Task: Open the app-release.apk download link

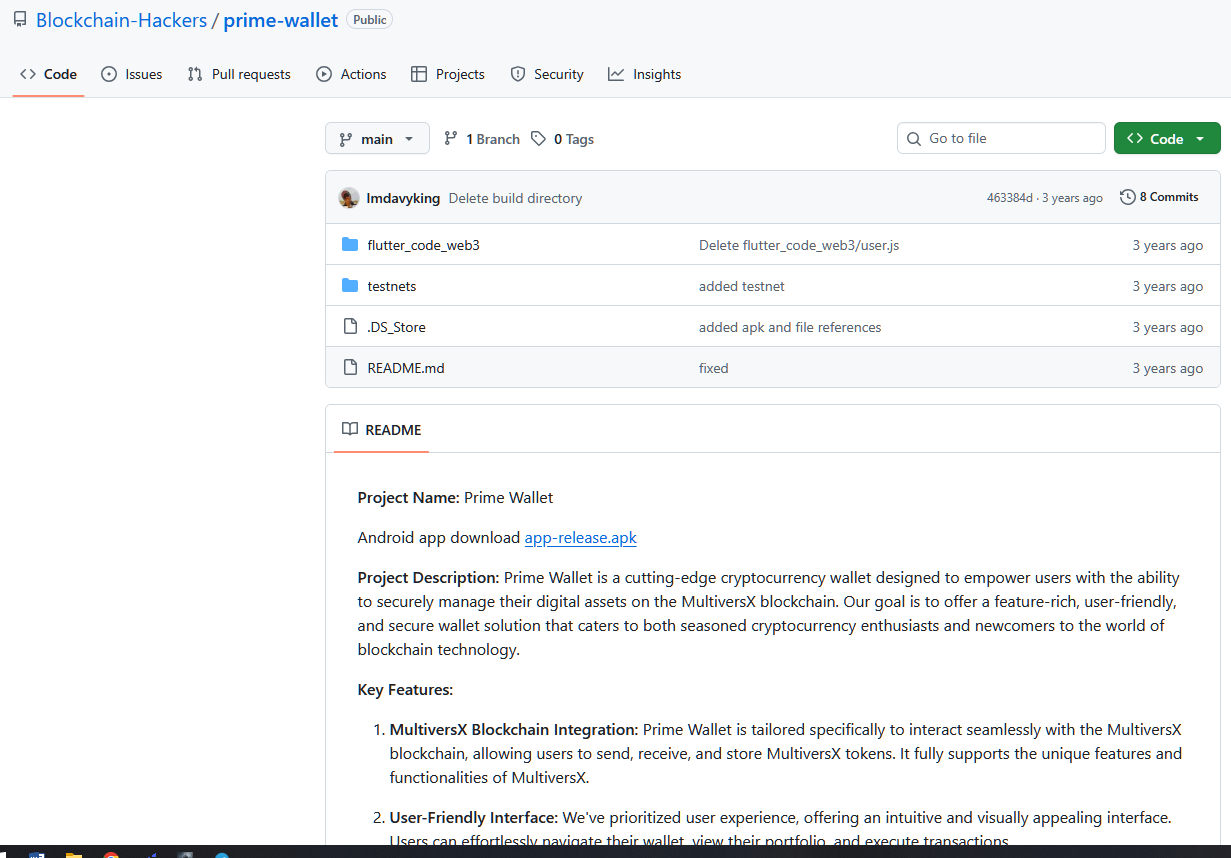Action: tap(580, 538)
